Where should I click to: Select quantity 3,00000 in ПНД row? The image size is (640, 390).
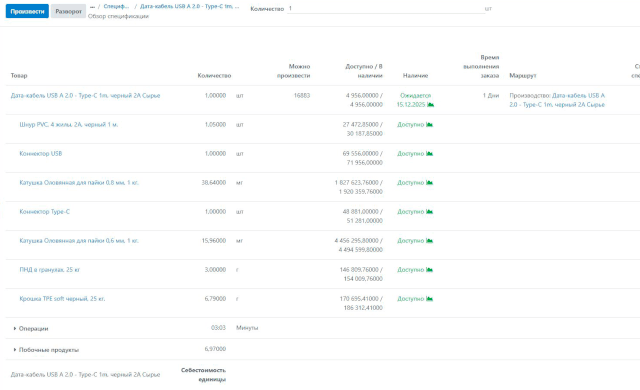point(215,269)
